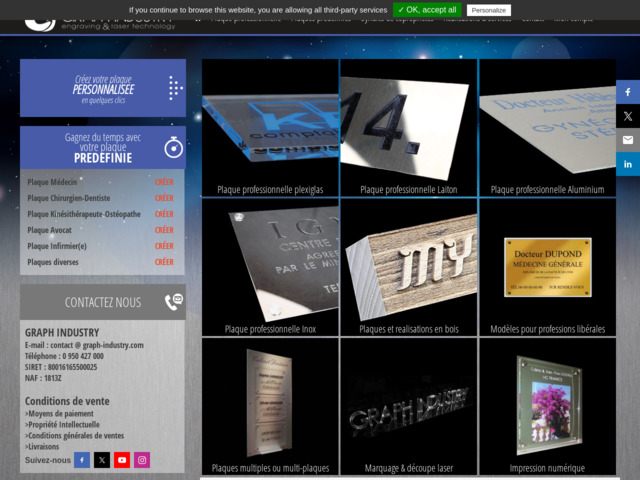Open Plaques multiples ou multi-plaques tile
This screenshot has height=480, width=640.
pyautogui.click(x=270, y=407)
